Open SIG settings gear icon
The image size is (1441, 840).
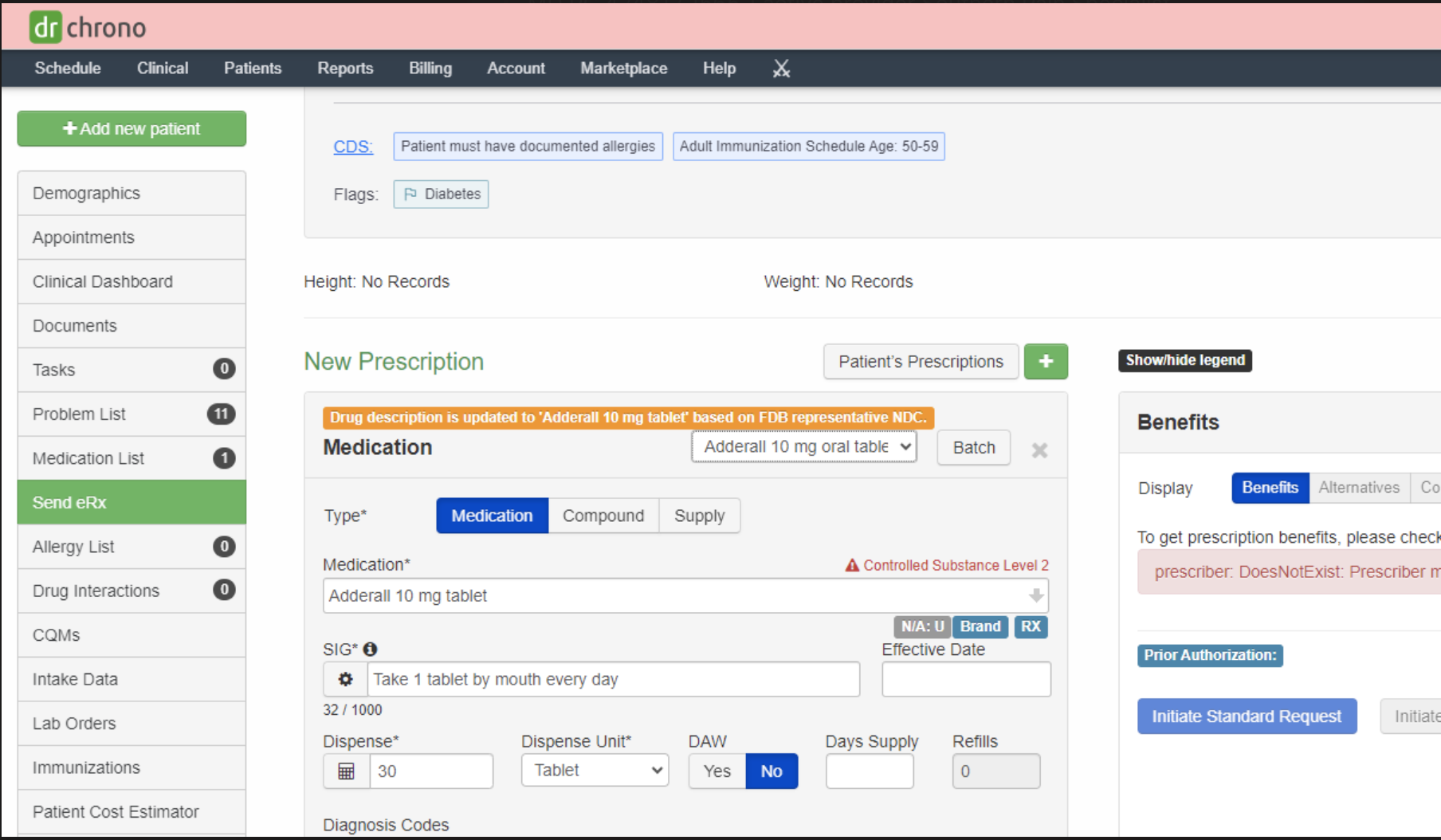(345, 679)
